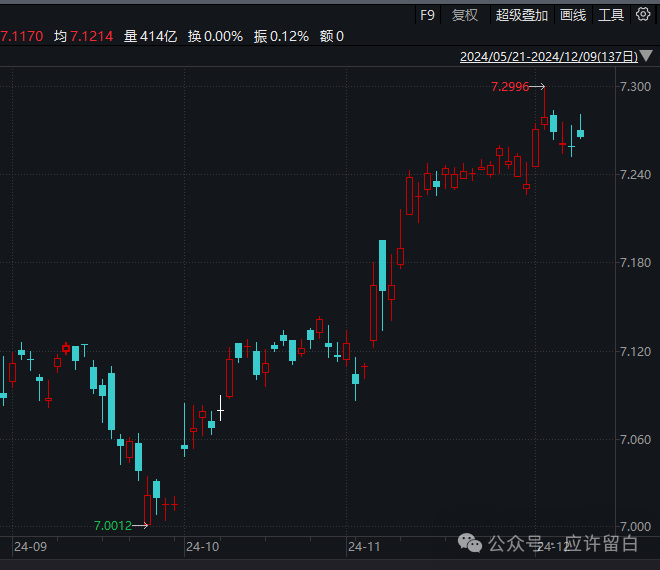Click the 量 414亿 volume readout
The height and width of the screenshot is (570, 660).
150,36
